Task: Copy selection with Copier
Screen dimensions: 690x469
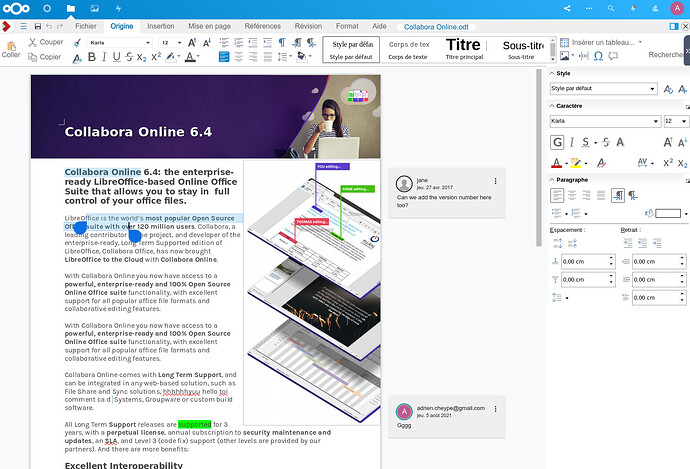Action: coord(44,57)
